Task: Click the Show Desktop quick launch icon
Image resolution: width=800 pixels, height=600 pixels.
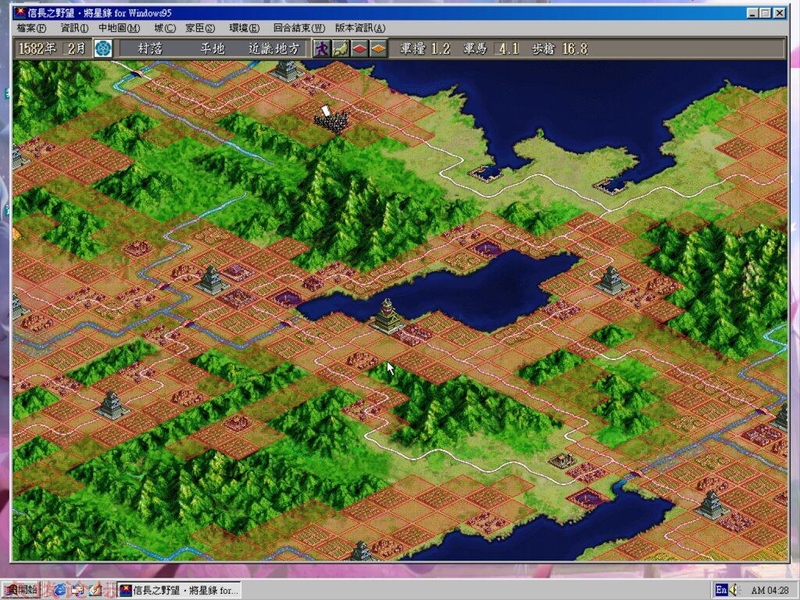Action: [78, 590]
